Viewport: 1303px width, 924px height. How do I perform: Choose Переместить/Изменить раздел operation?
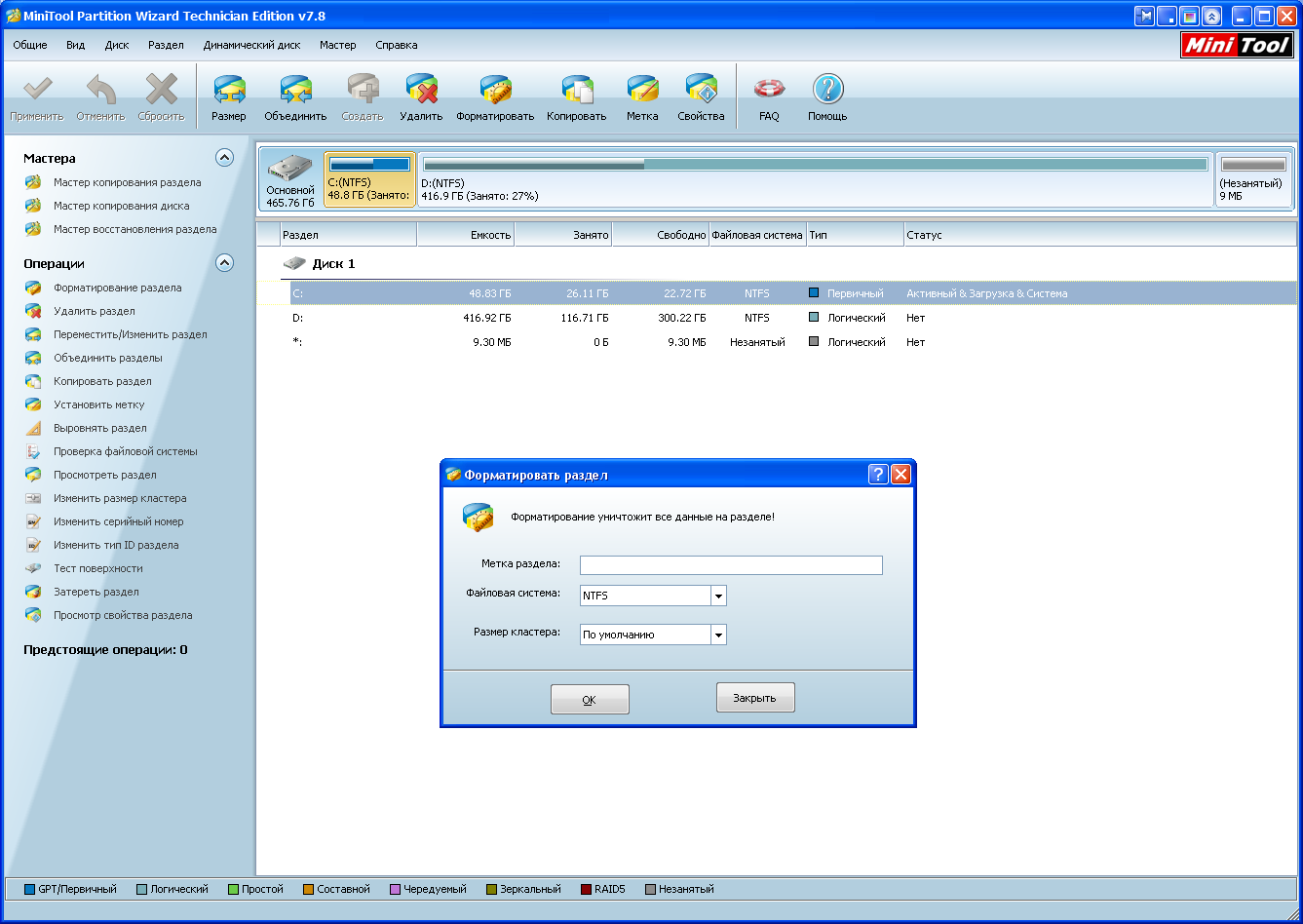point(131,334)
